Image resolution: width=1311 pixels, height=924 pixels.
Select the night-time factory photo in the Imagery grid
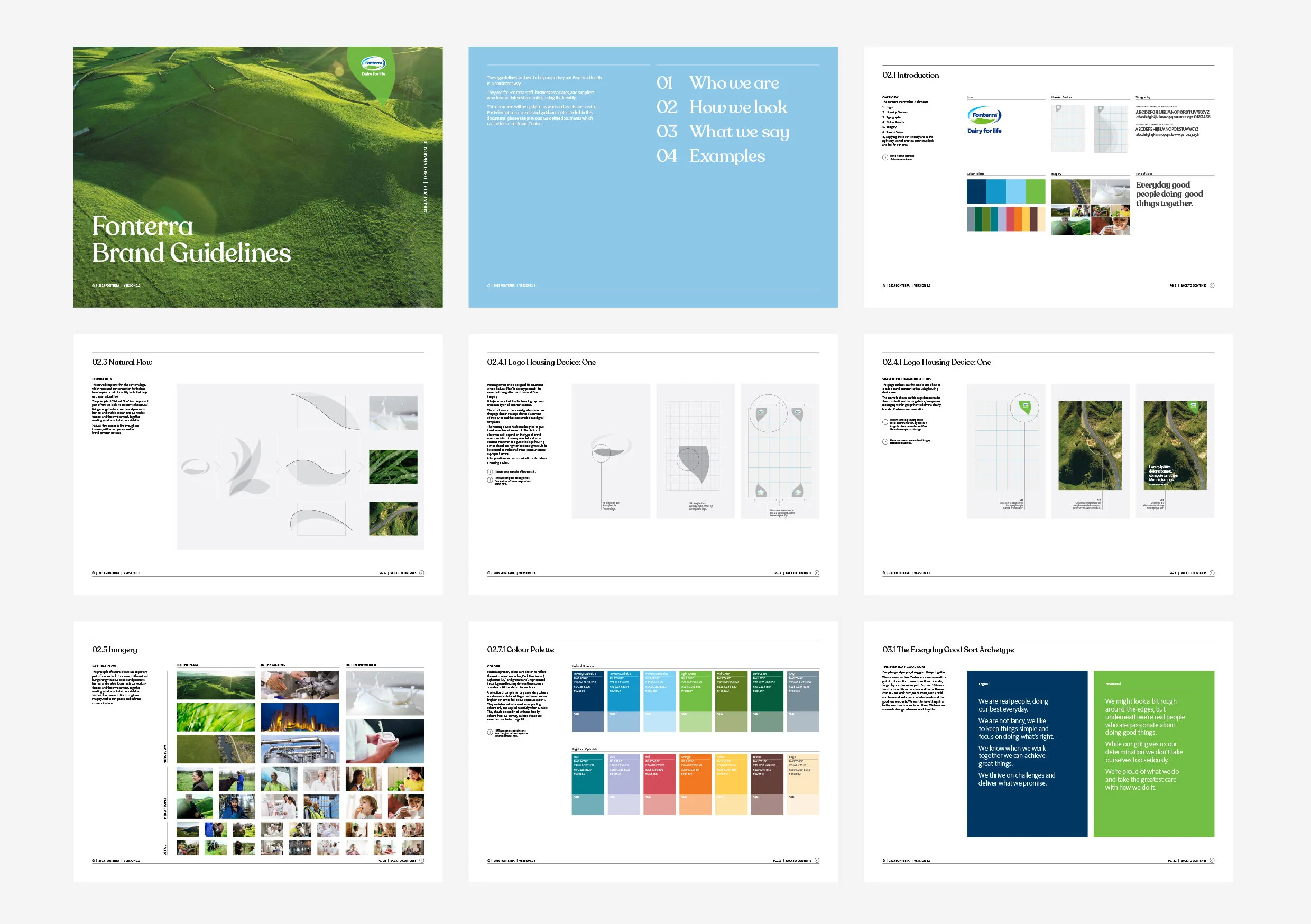[x=300, y=717]
